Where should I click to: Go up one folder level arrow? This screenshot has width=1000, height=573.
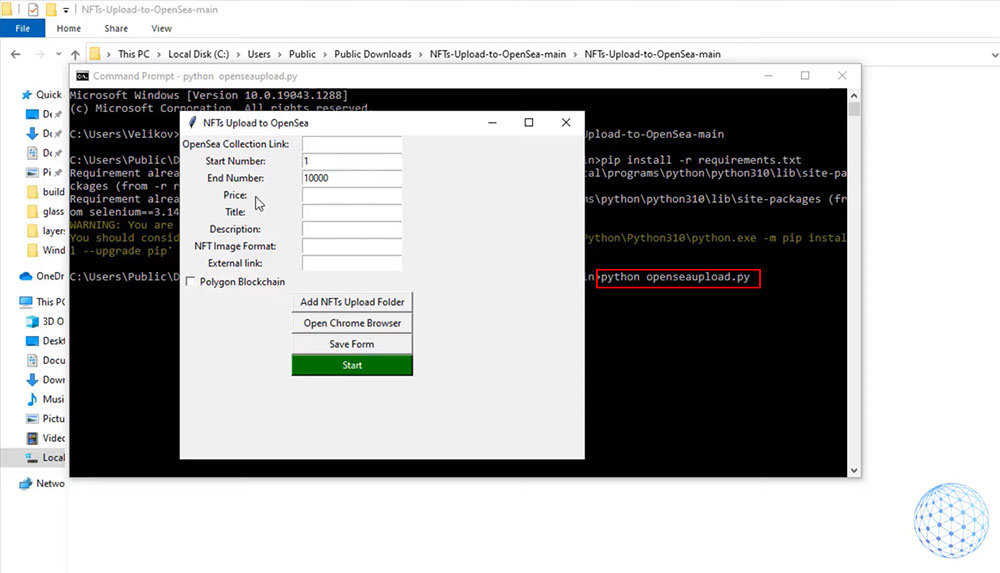click(75, 54)
